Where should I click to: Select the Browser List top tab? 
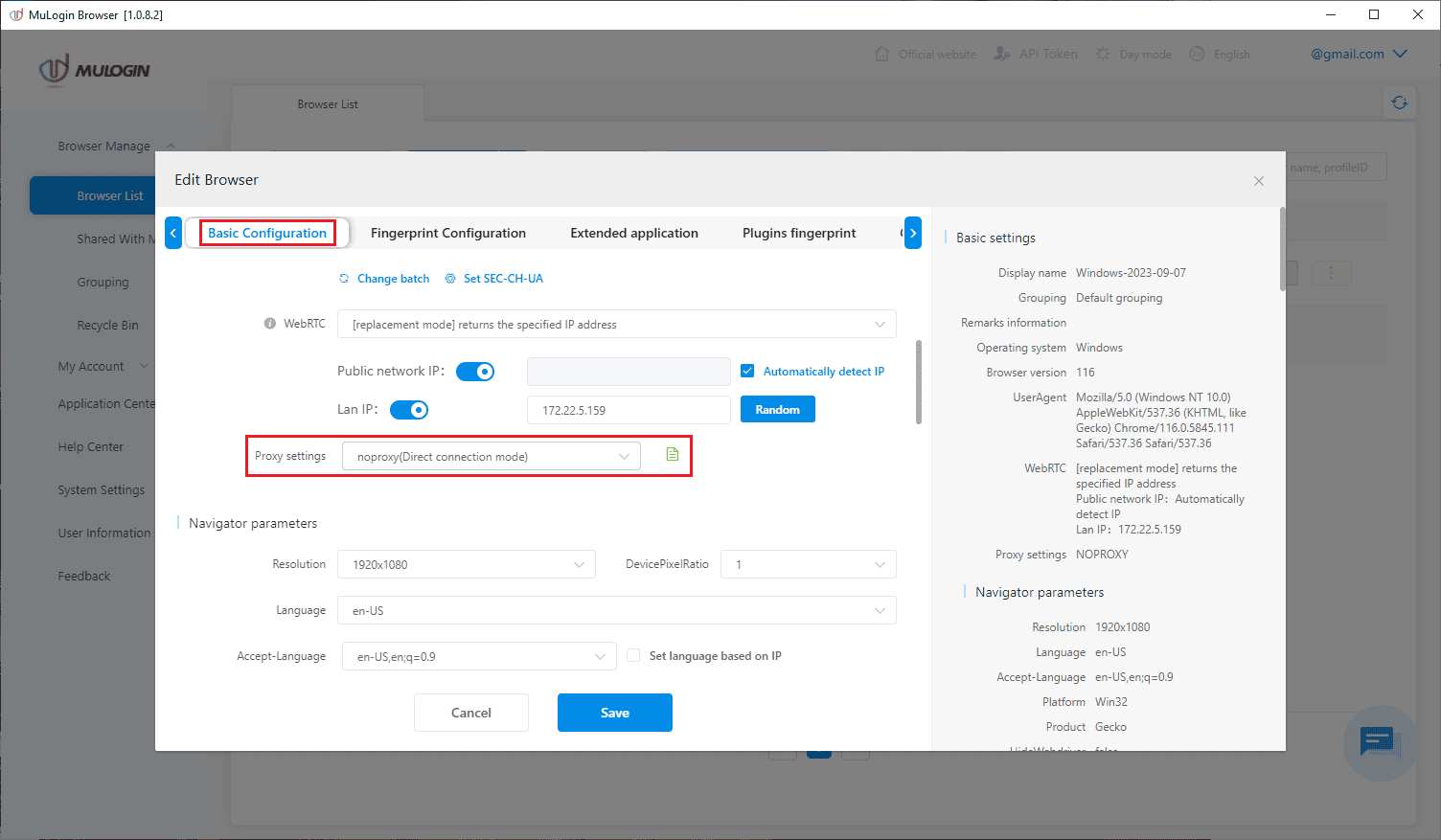click(x=328, y=104)
